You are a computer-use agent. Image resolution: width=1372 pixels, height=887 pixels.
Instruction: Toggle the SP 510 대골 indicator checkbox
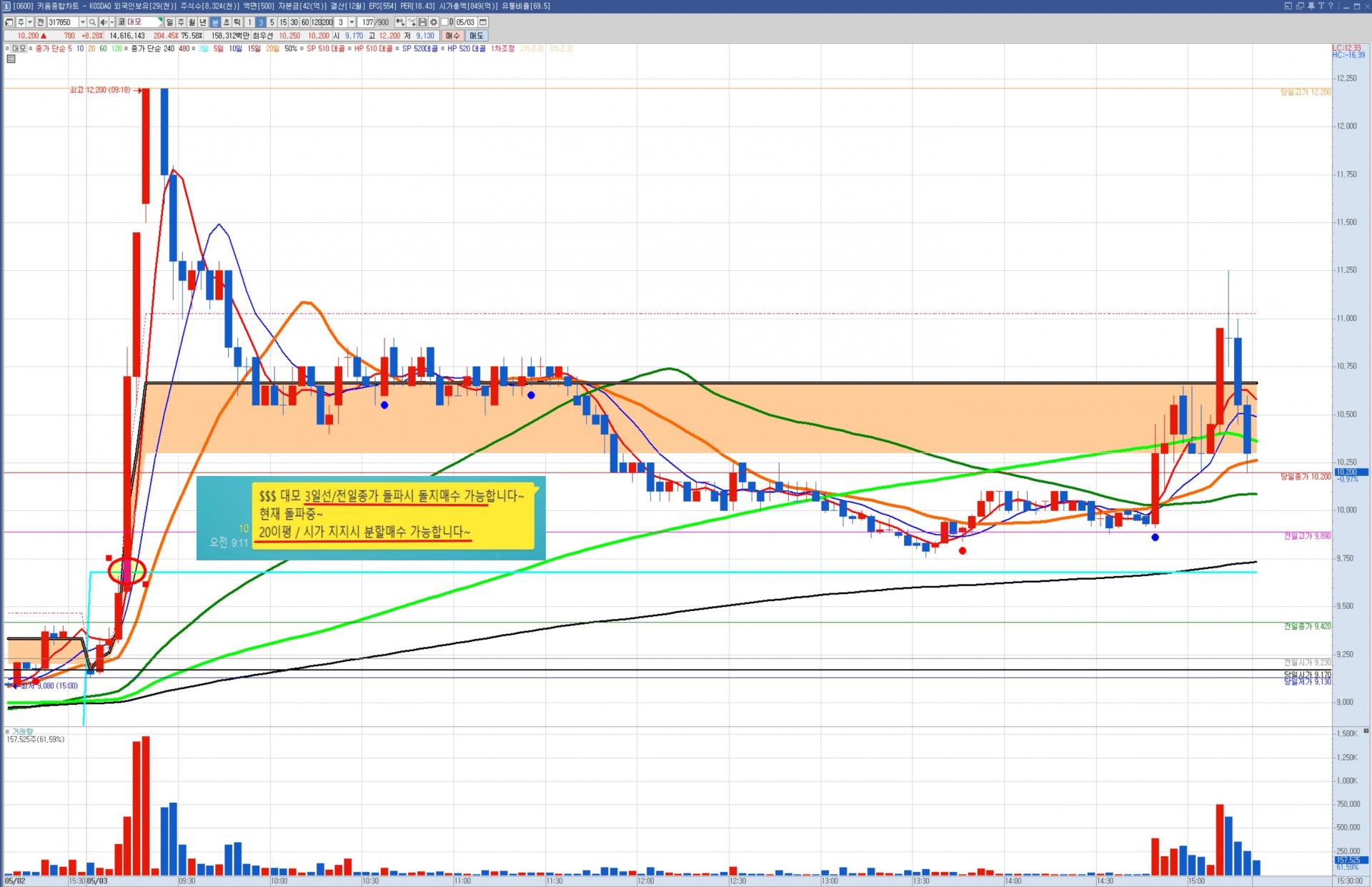302,49
